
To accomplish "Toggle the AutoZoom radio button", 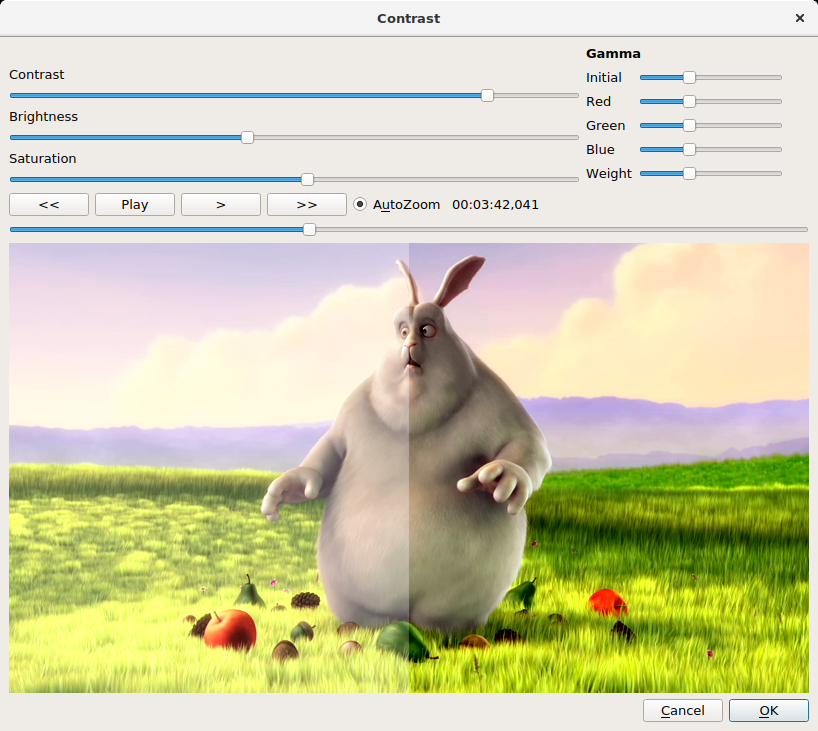I will click(361, 204).
